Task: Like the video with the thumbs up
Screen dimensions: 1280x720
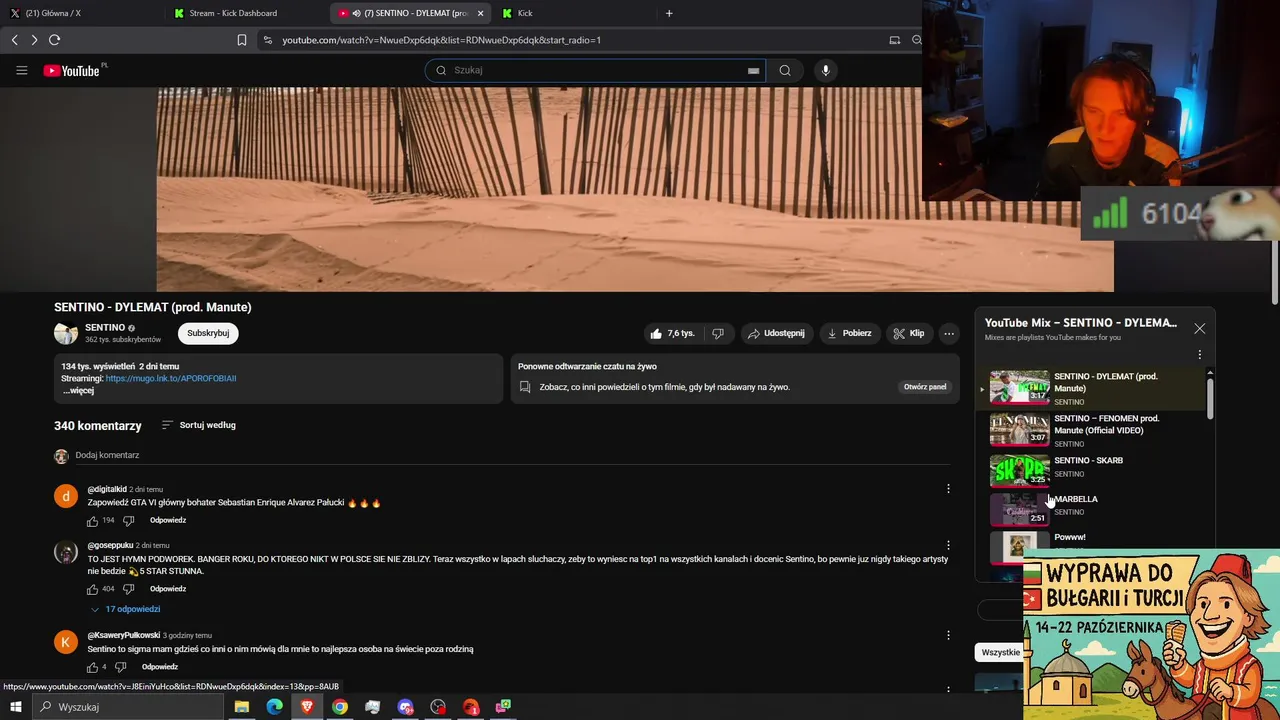Action: click(x=672, y=333)
